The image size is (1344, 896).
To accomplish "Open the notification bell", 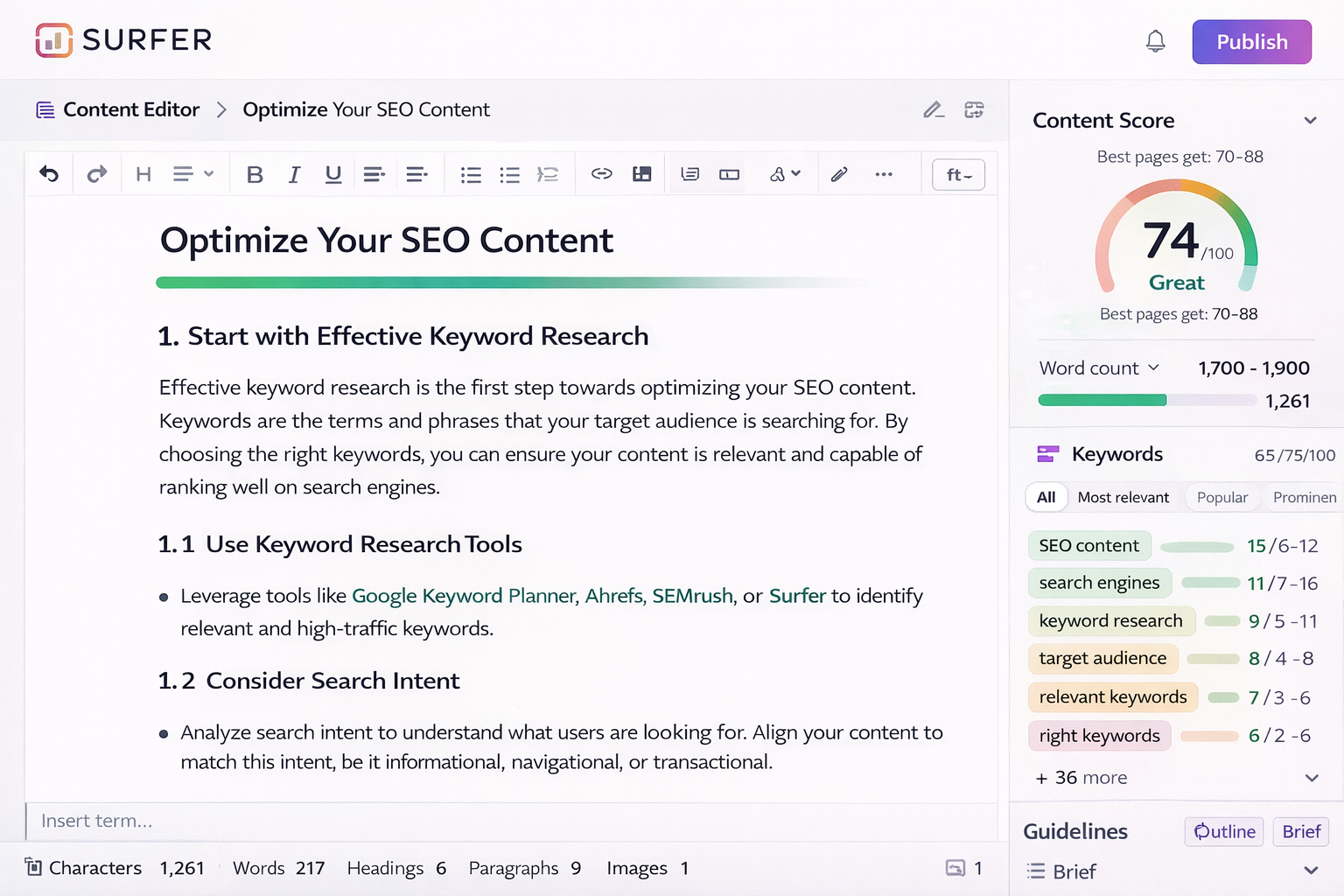I will 1155,40.
